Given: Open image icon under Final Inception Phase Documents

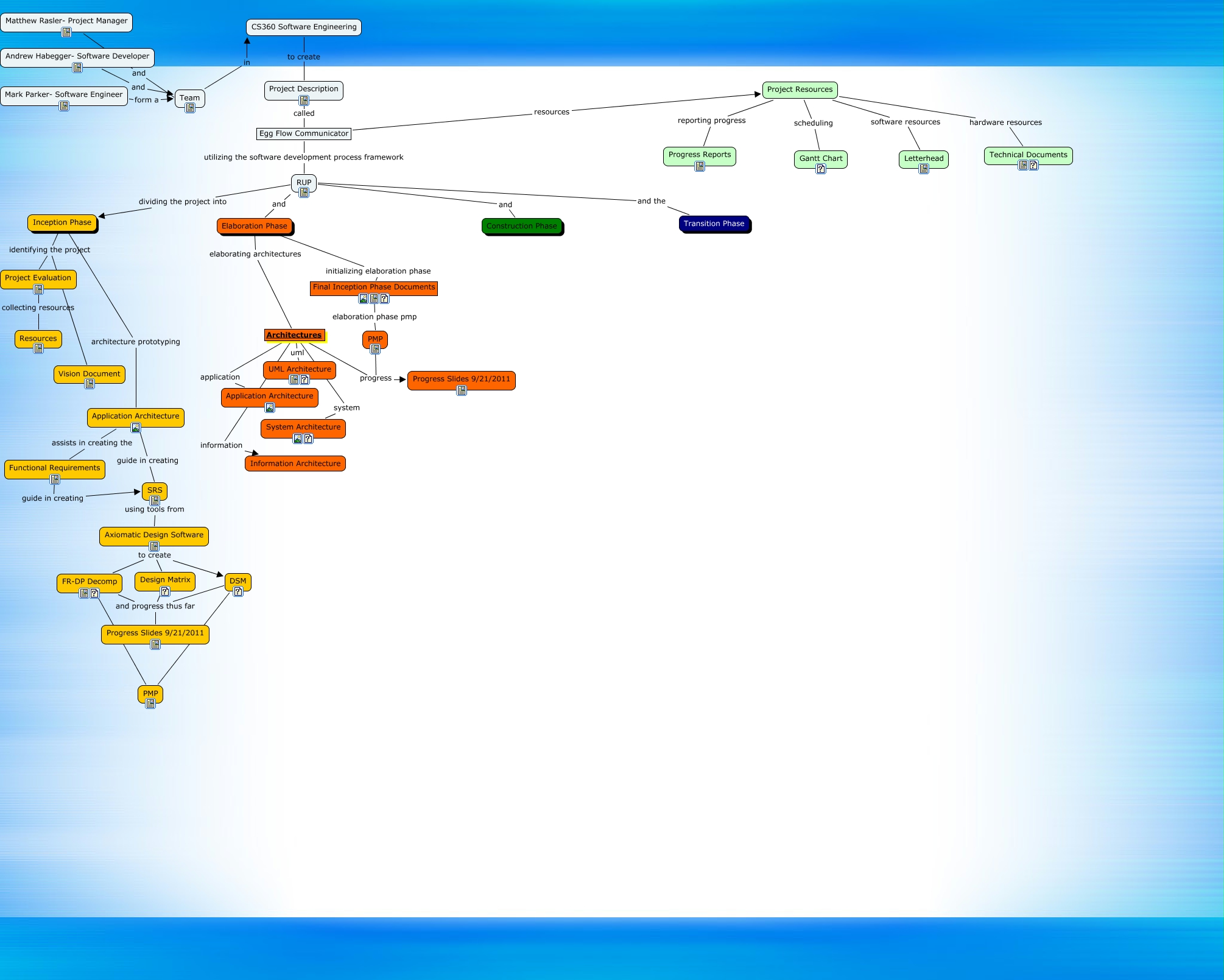Looking at the screenshot, I should pyautogui.click(x=364, y=298).
